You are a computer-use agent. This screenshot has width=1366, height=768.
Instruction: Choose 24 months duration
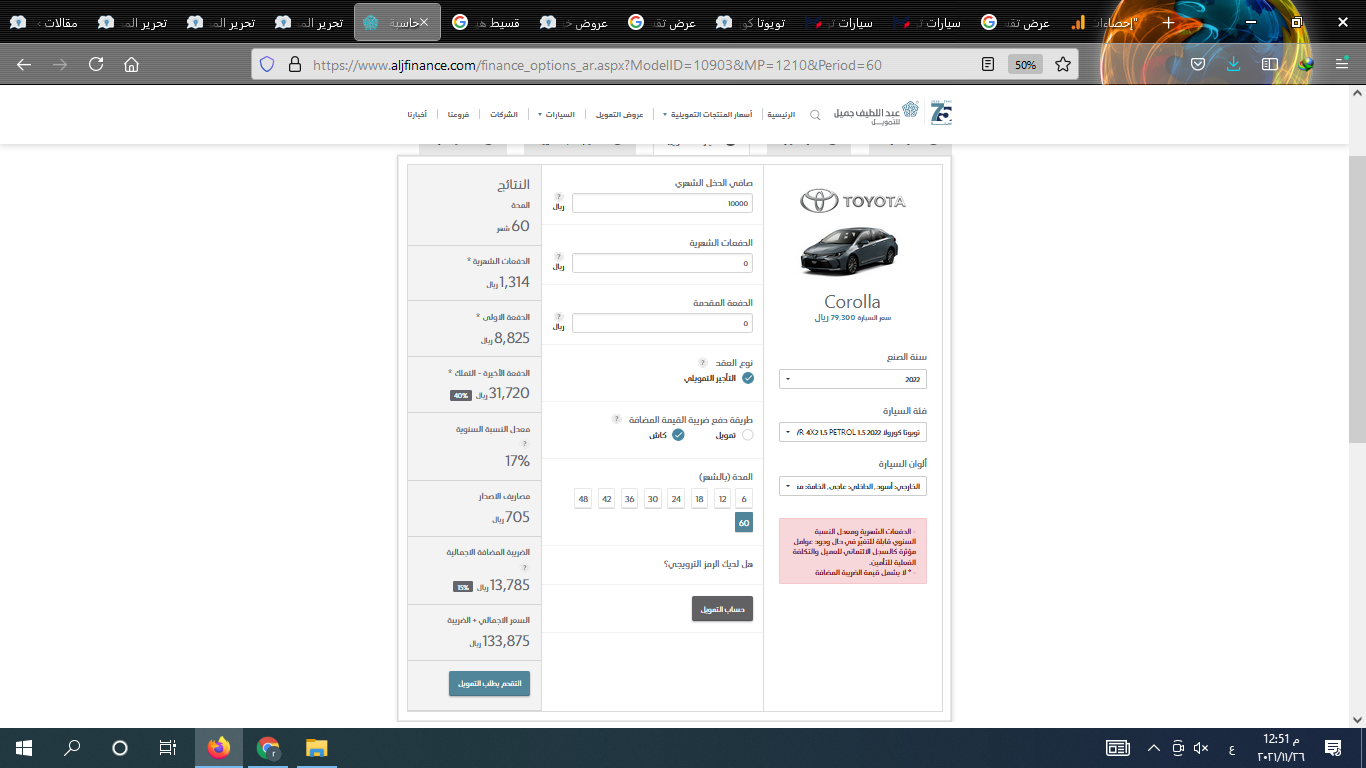pos(676,498)
